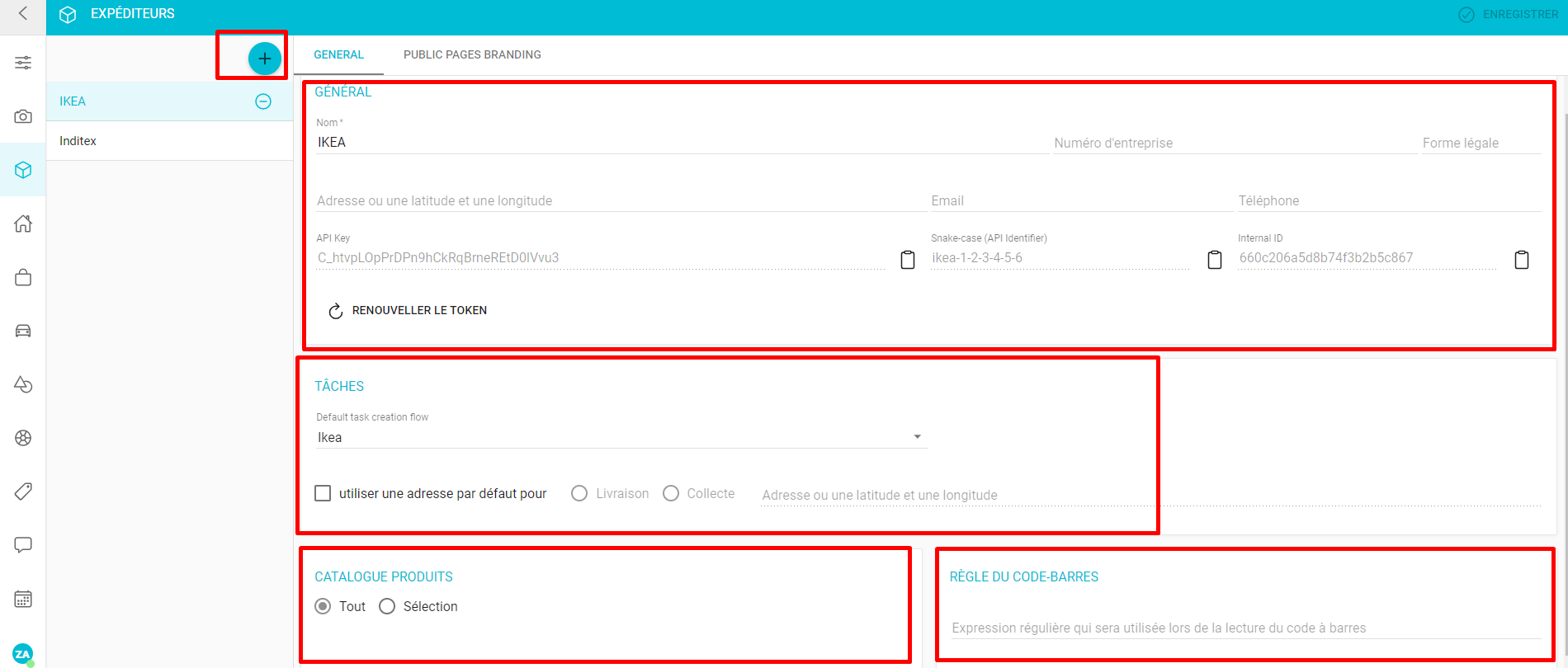Click the Nom input field

(x=682, y=142)
